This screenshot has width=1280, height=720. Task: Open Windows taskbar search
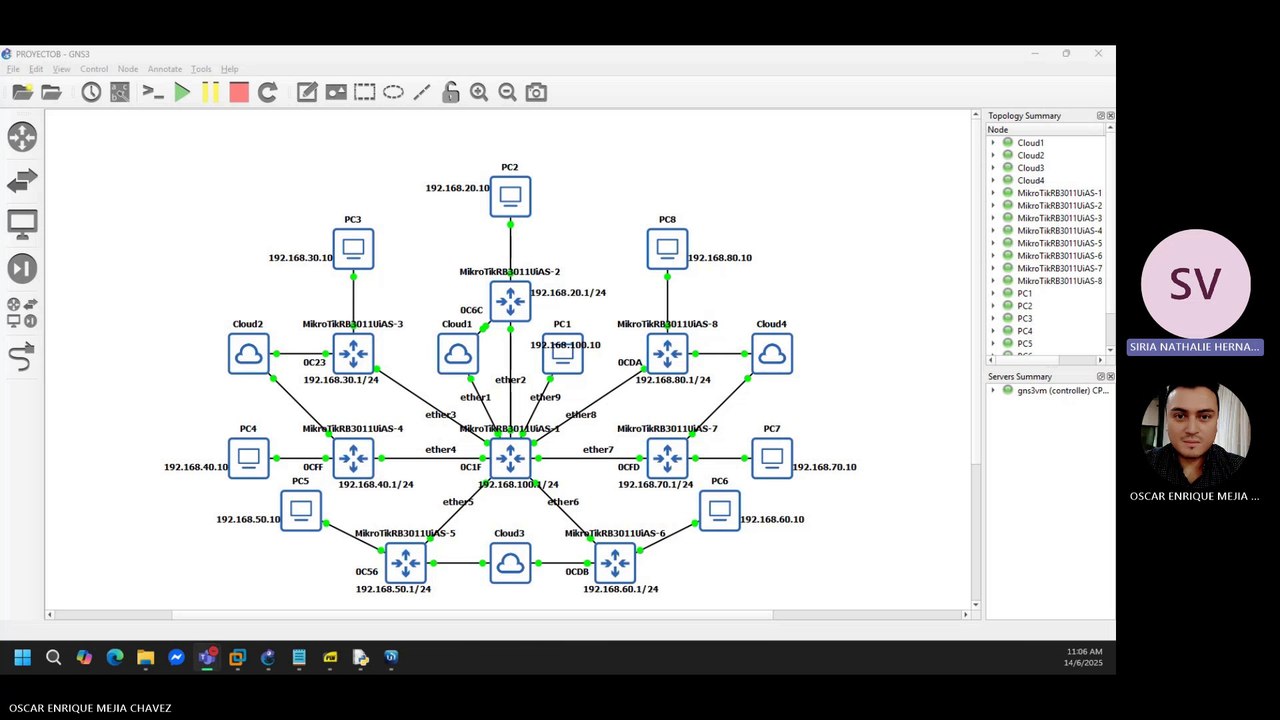pos(53,657)
